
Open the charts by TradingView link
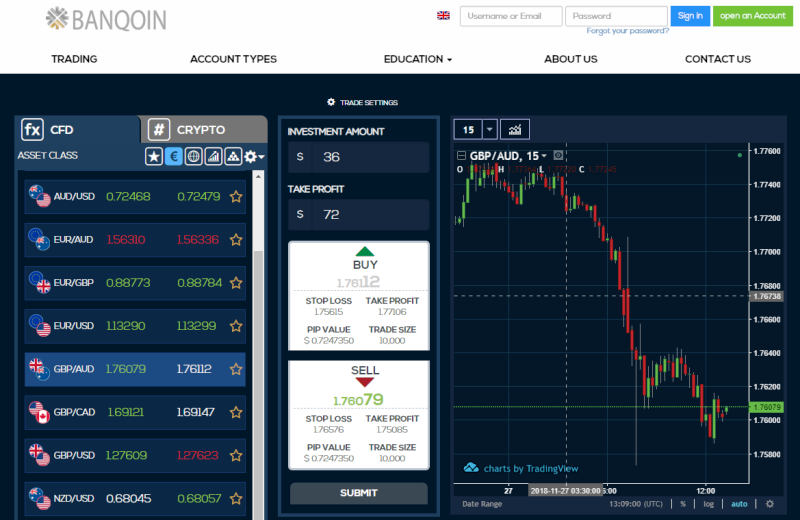click(x=531, y=468)
